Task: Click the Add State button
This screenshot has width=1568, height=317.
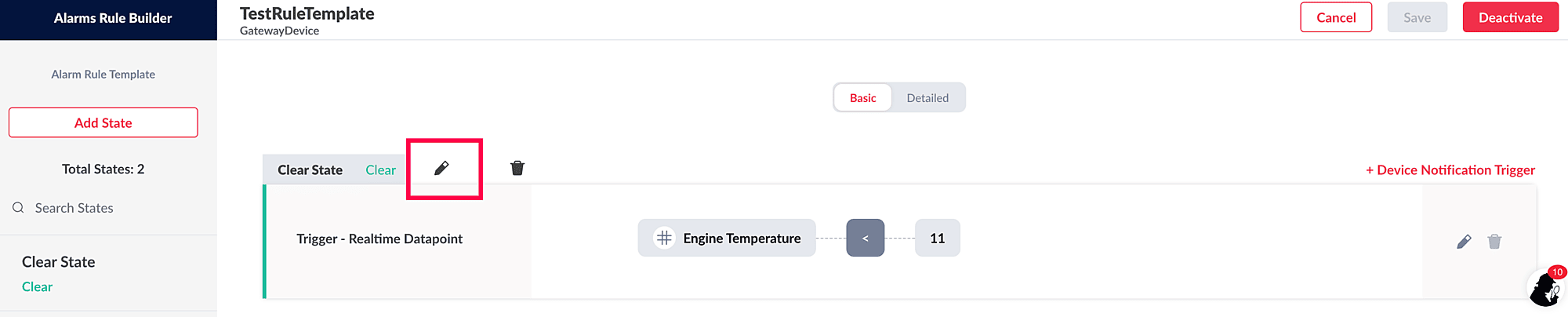Action: [x=103, y=122]
